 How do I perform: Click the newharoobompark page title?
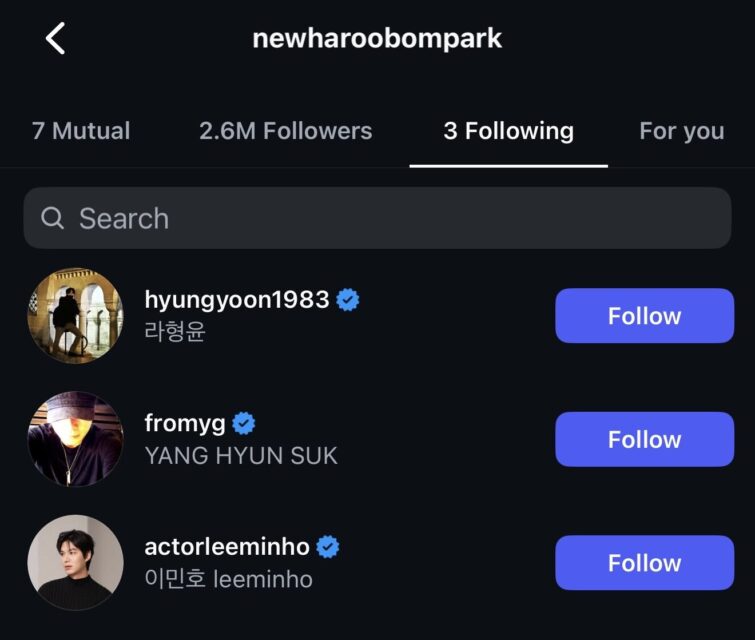click(377, 39)
